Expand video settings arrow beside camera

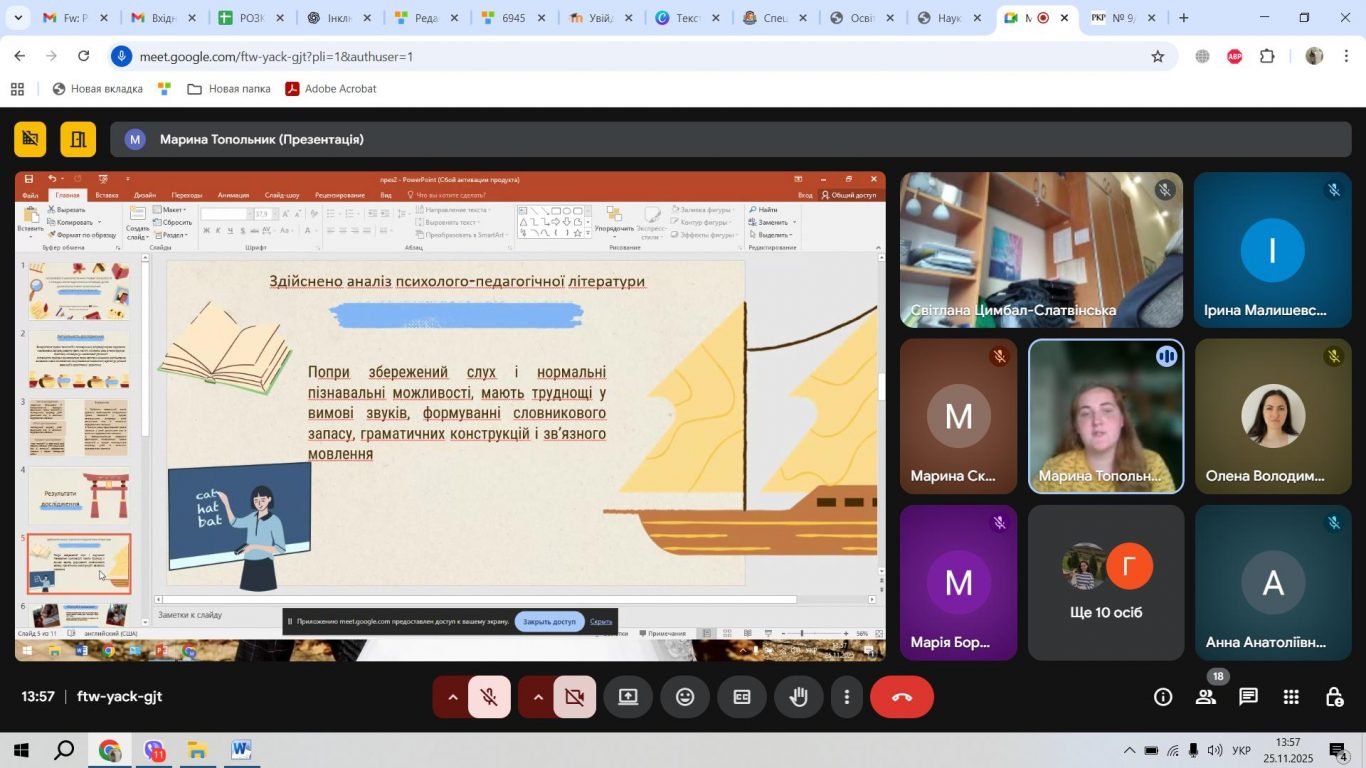(537, 697)
